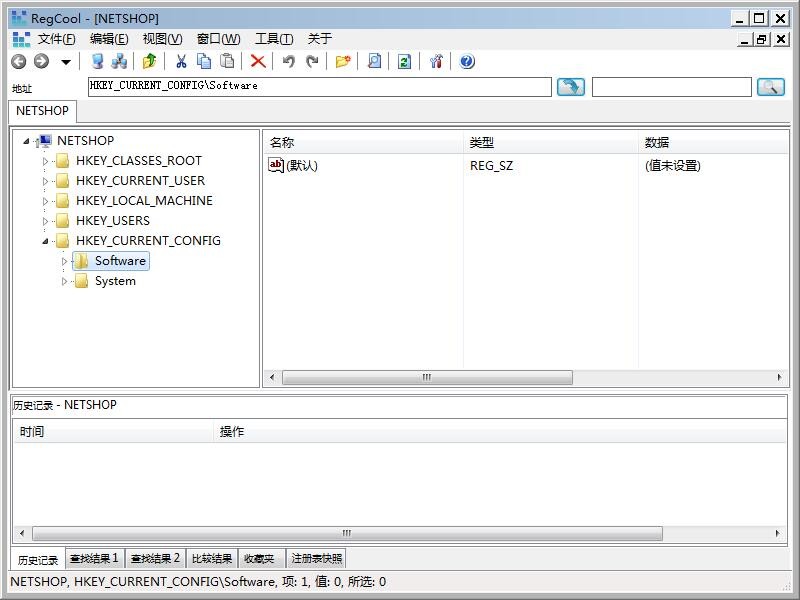This screenshot has width=800, height=600.
Task: Click the Refresh icon on the toolbar
Action: [x=401, y=62]
